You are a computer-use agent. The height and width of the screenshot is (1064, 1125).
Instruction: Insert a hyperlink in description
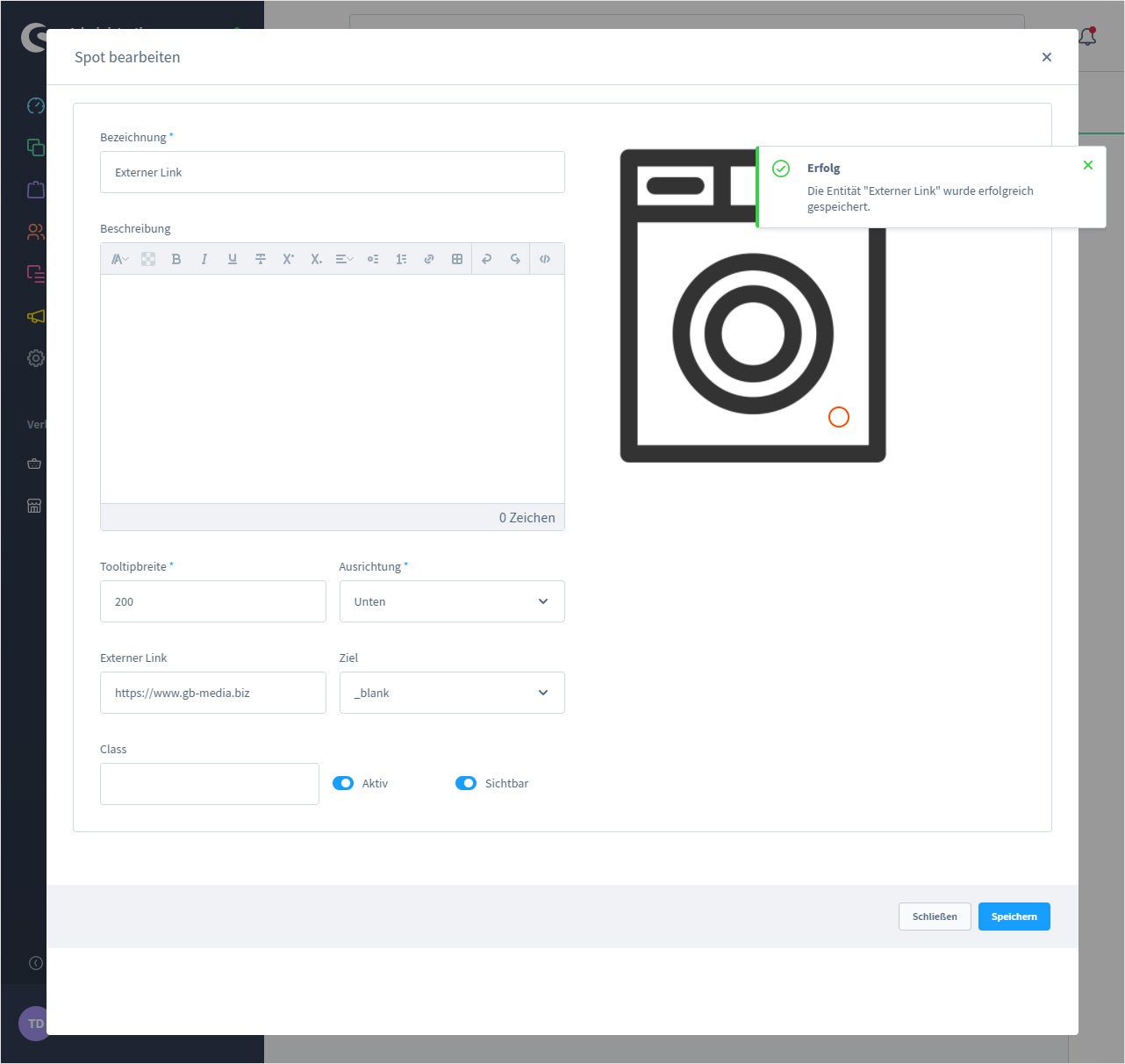click(429, 259)
